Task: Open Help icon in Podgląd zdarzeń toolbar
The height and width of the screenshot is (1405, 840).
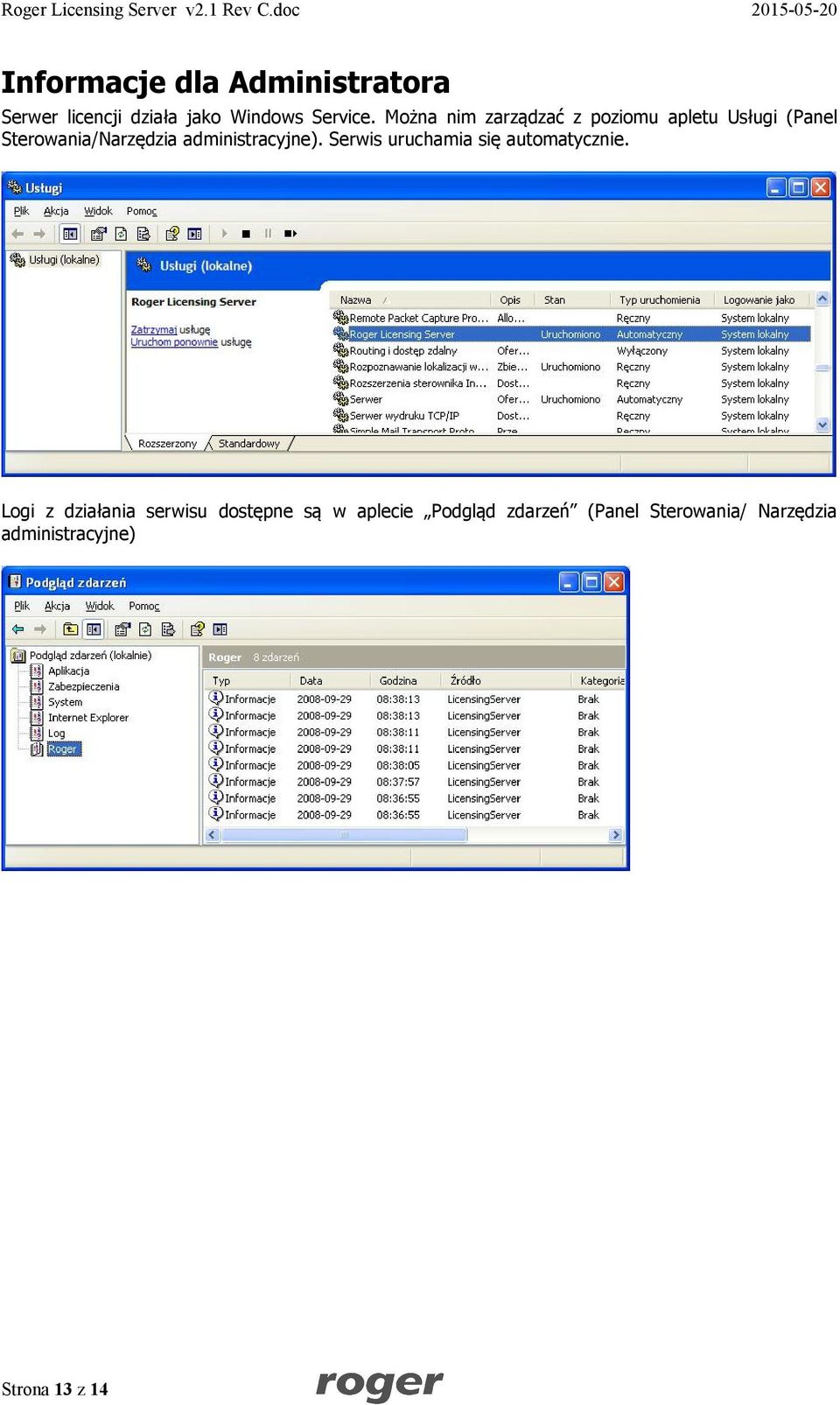Action: pyautogui.click(x=198, y=629)
